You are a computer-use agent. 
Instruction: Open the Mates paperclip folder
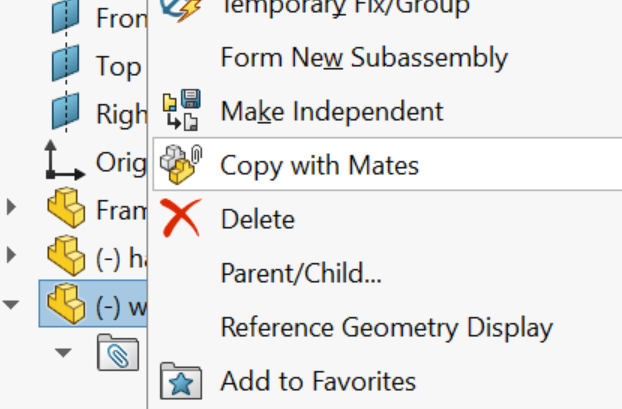118,352
